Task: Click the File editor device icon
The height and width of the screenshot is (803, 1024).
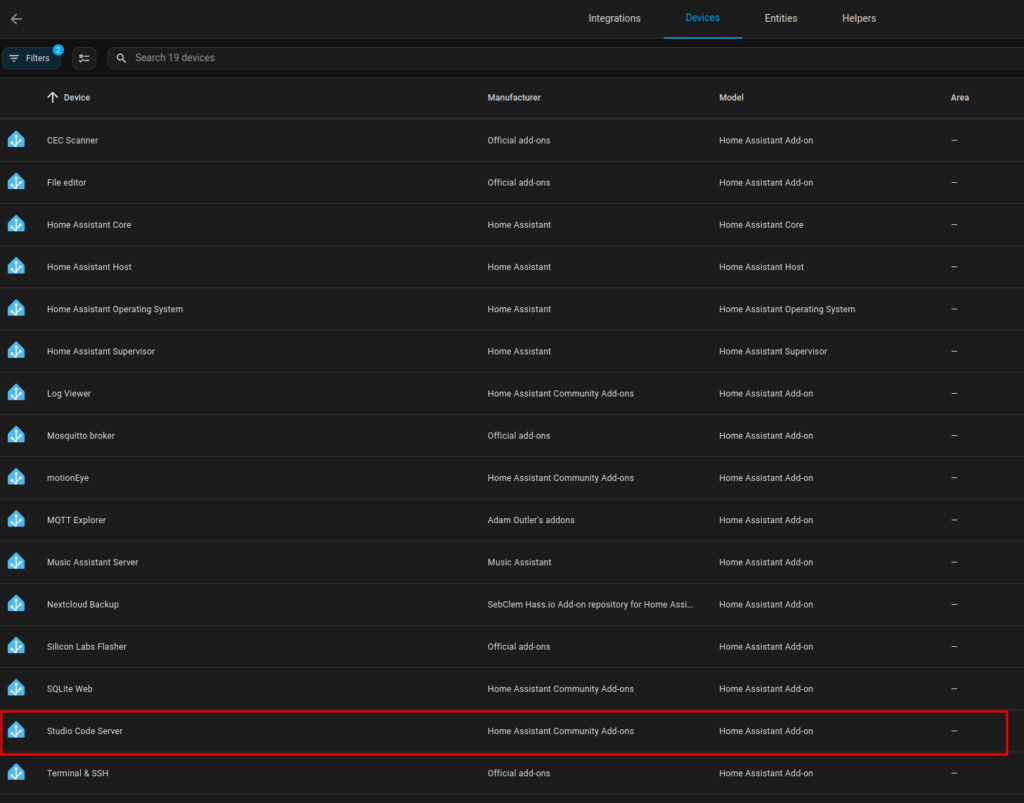Action: (16, 182)
